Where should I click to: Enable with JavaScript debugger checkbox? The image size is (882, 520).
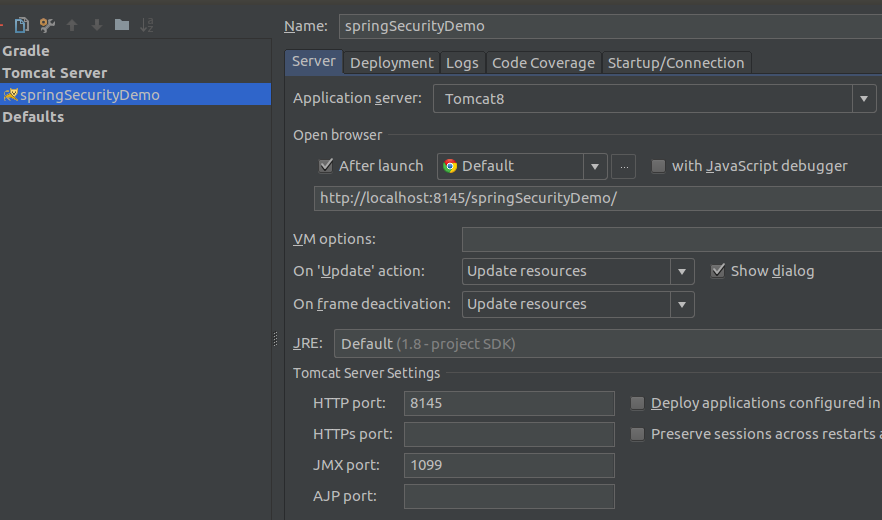pyautogui.click(x=658, y=166)
